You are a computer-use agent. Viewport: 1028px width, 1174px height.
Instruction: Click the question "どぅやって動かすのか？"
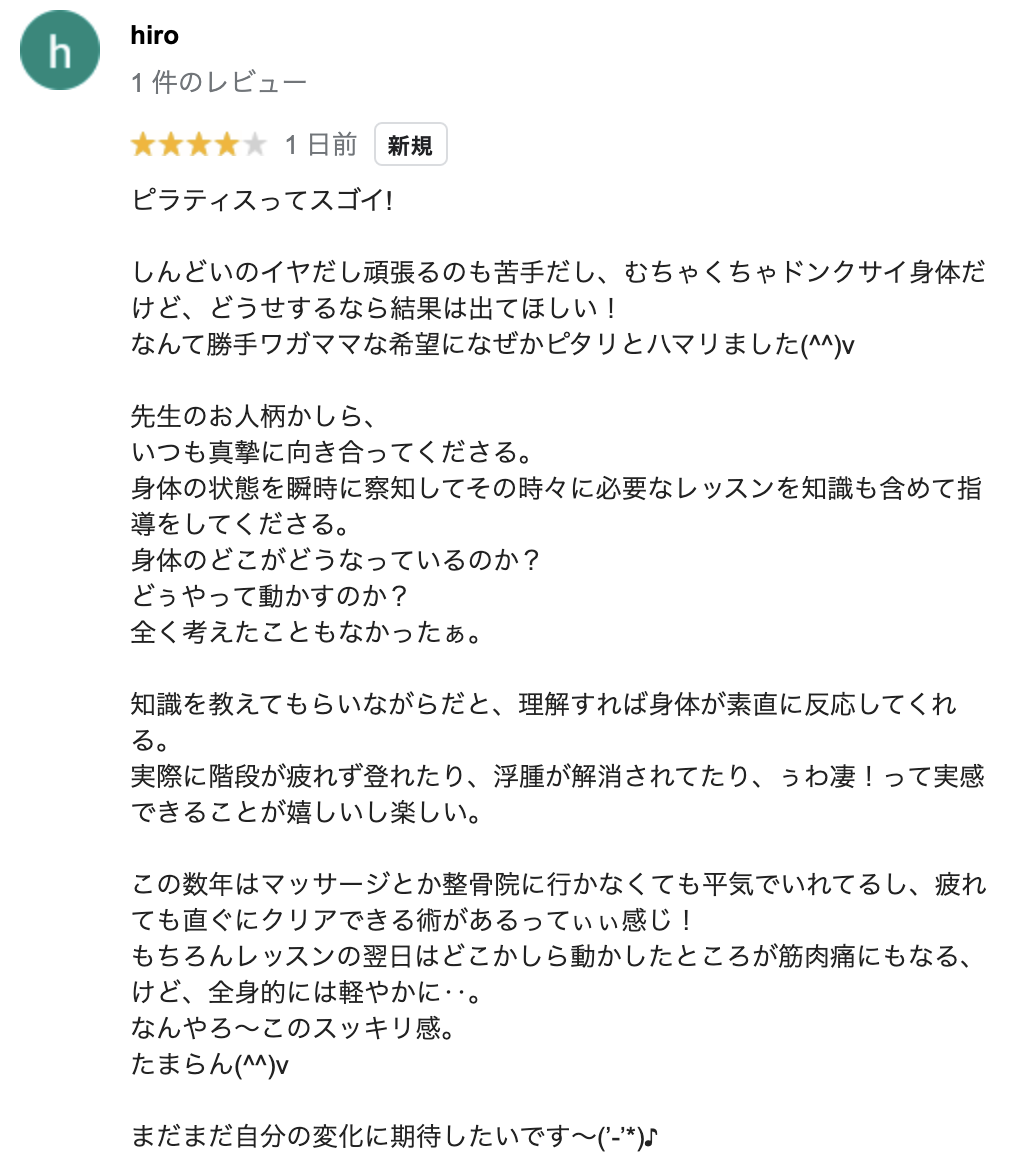270,596
